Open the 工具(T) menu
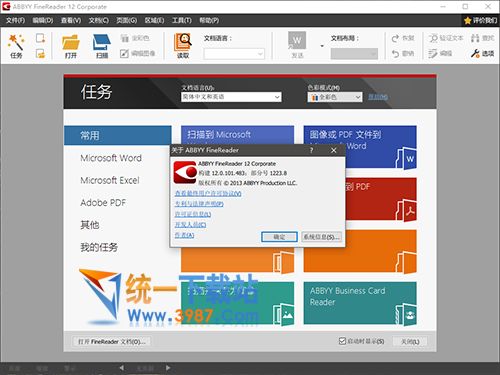The image size is (500, 375). click(x=182, y=20)
